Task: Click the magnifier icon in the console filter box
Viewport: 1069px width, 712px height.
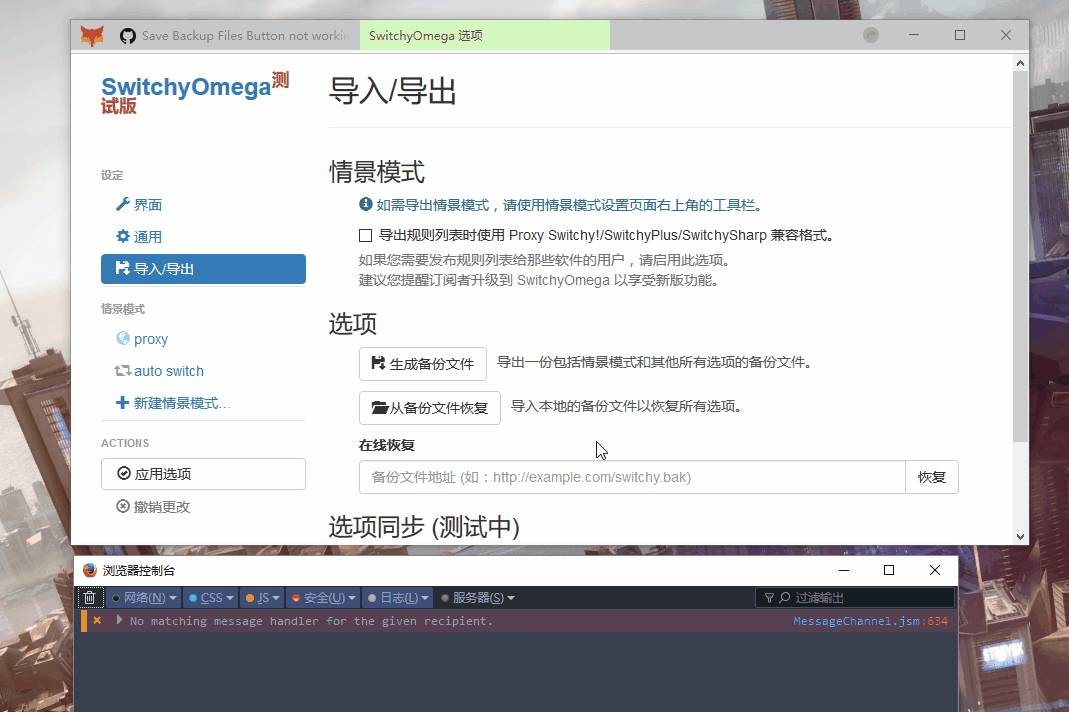Action: (785, 598)
